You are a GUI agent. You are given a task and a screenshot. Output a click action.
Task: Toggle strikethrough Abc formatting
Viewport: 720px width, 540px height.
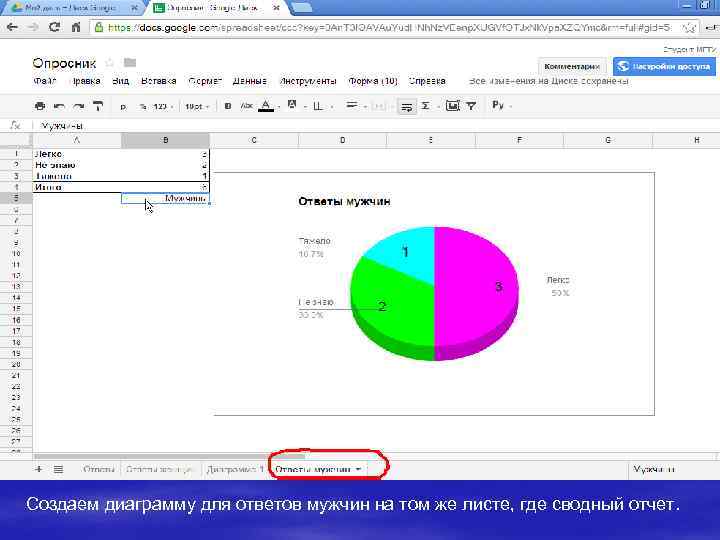(x=247, y=106)
